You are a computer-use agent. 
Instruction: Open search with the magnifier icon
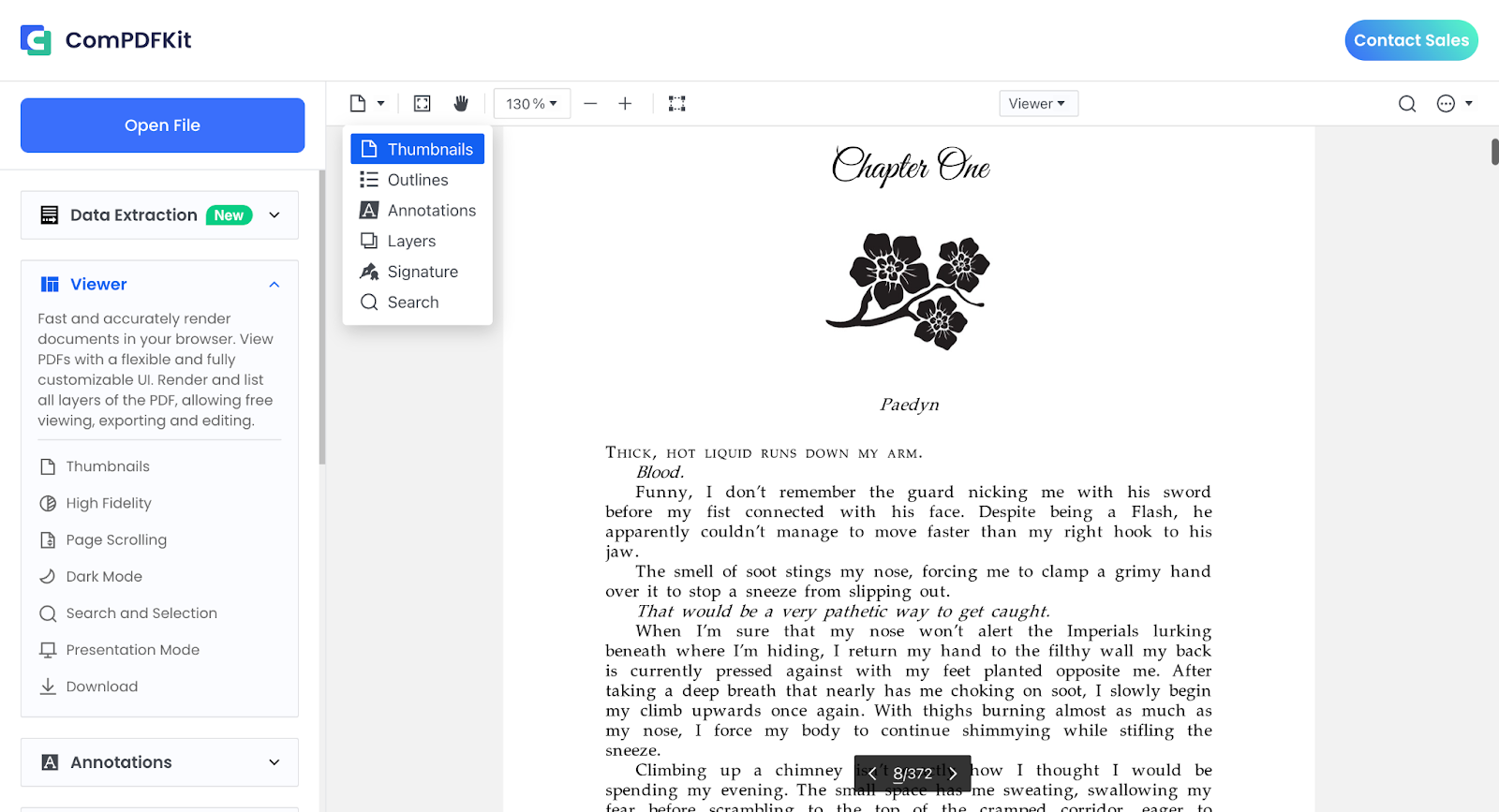point(1406,104)
